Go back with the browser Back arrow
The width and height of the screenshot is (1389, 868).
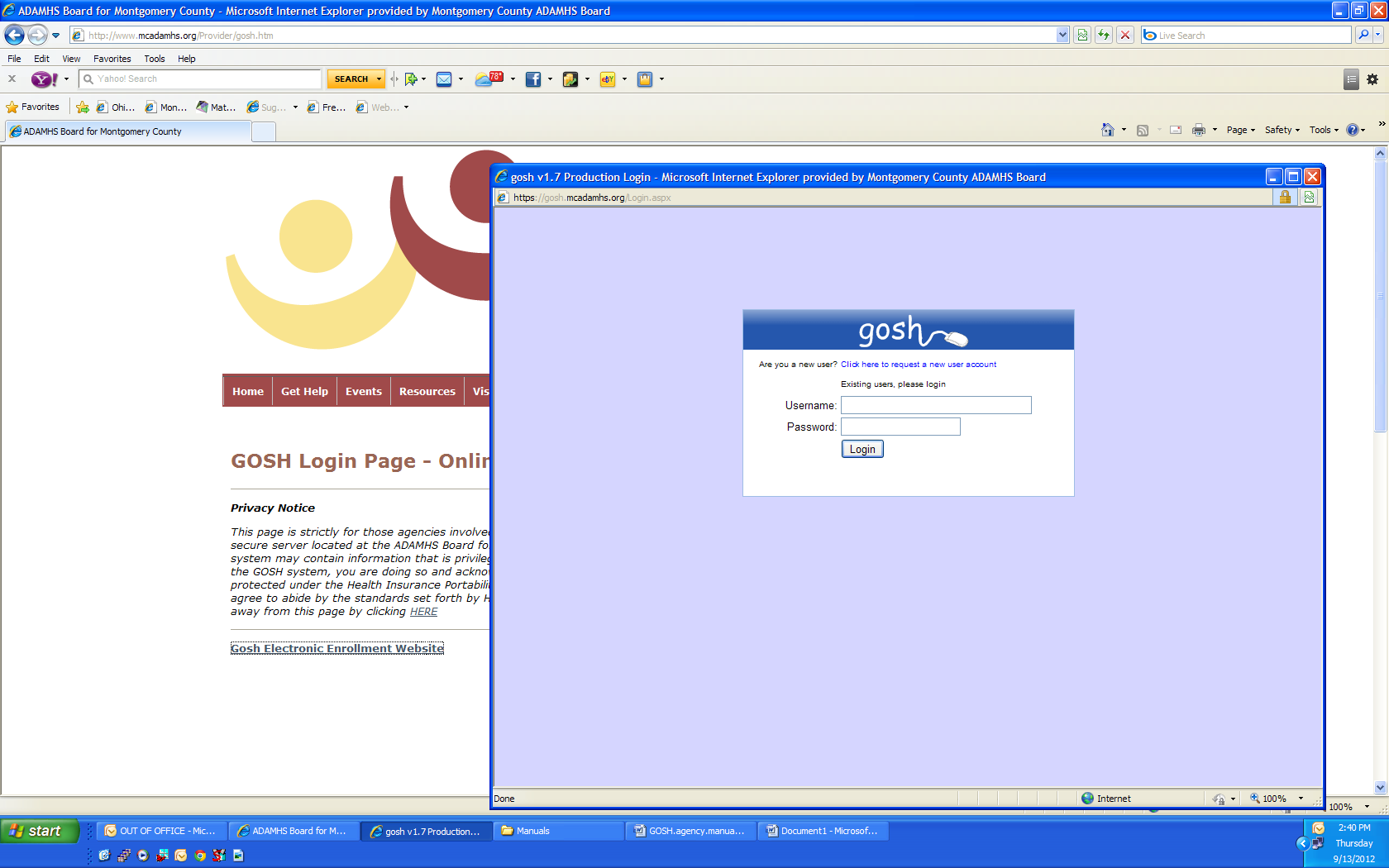(14, 35)
